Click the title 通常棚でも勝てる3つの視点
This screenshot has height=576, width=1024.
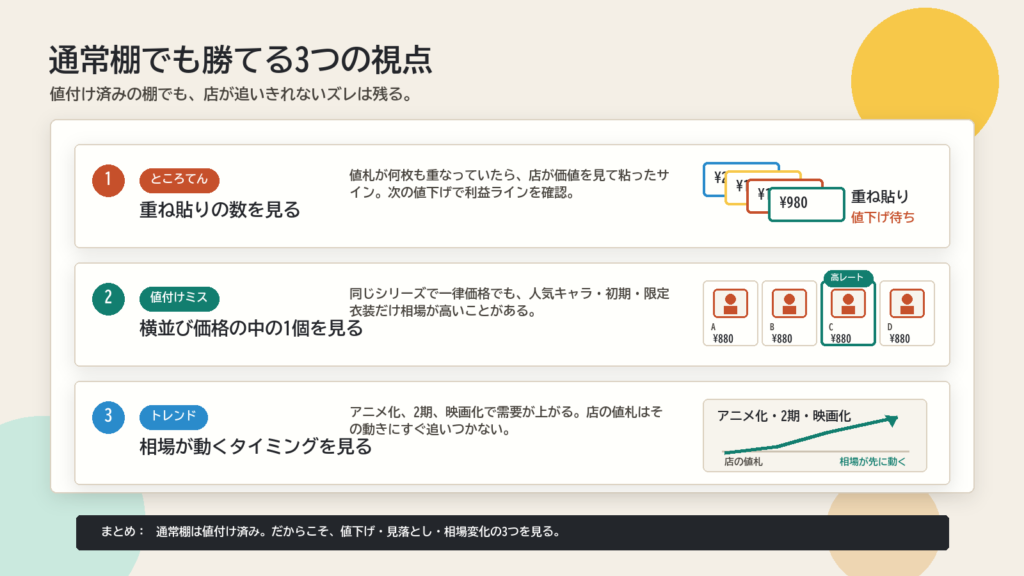pos(240,60)
